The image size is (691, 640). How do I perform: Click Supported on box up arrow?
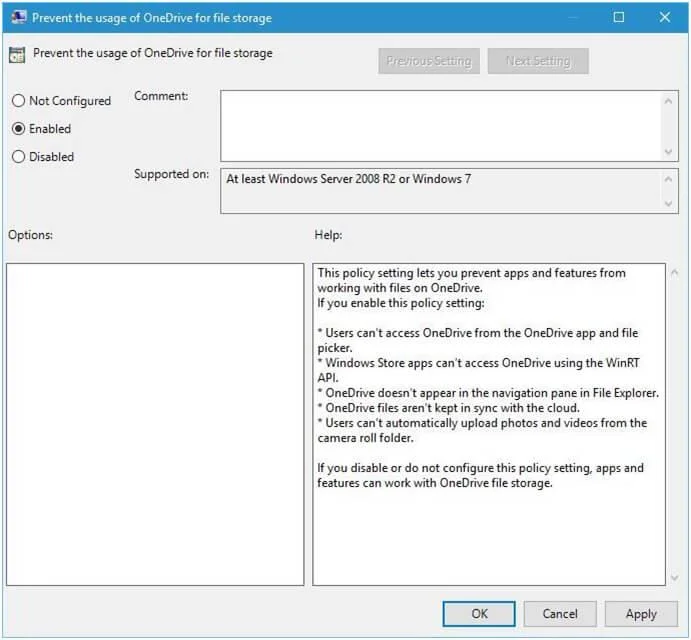(669, 179)
